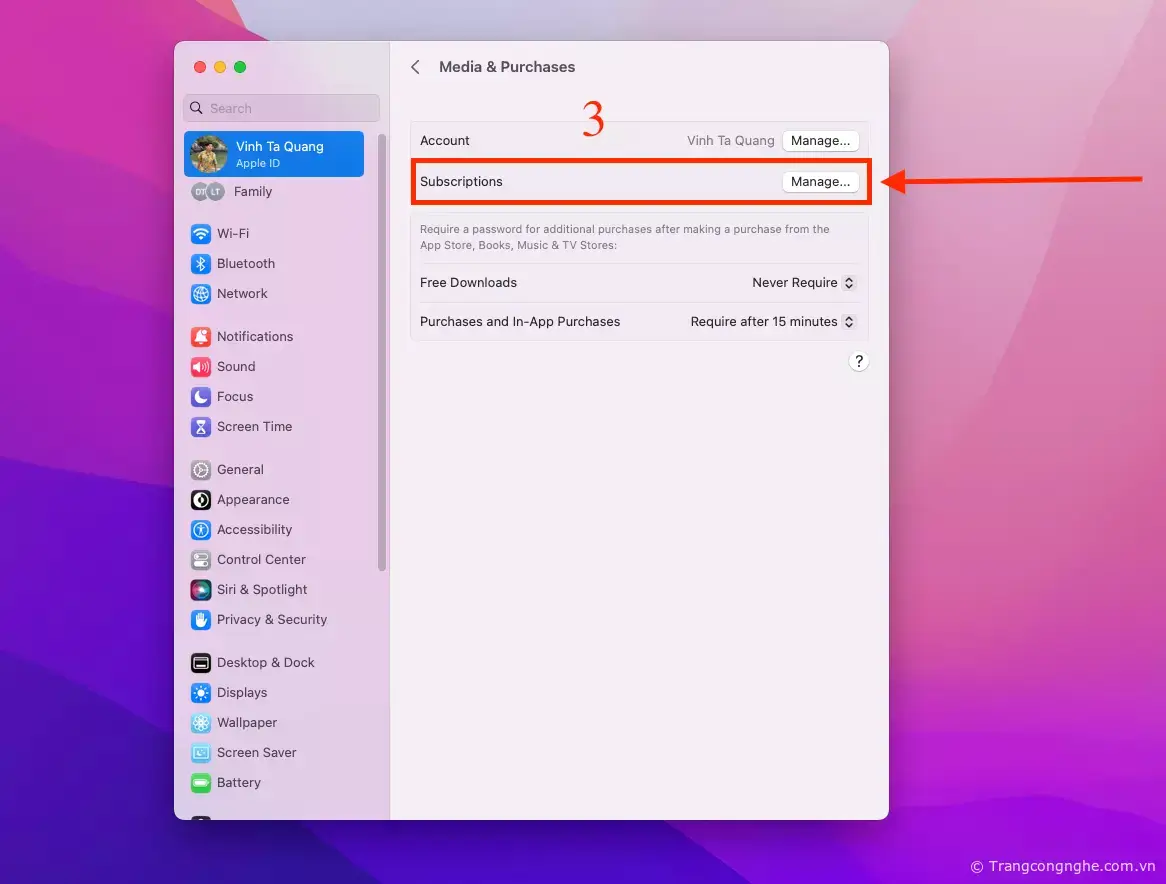Open Family in the sidebar

point(252,192)
